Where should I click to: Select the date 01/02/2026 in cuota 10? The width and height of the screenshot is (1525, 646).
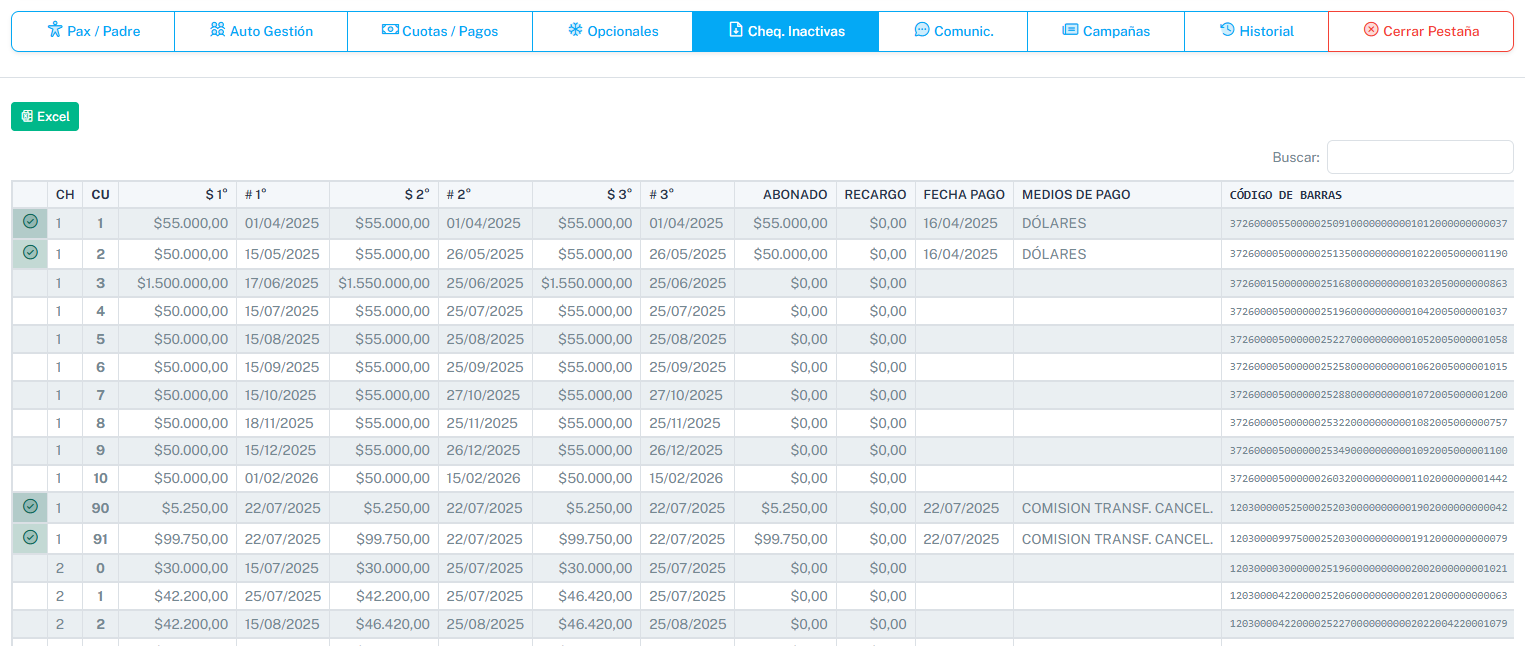point(282,478)
